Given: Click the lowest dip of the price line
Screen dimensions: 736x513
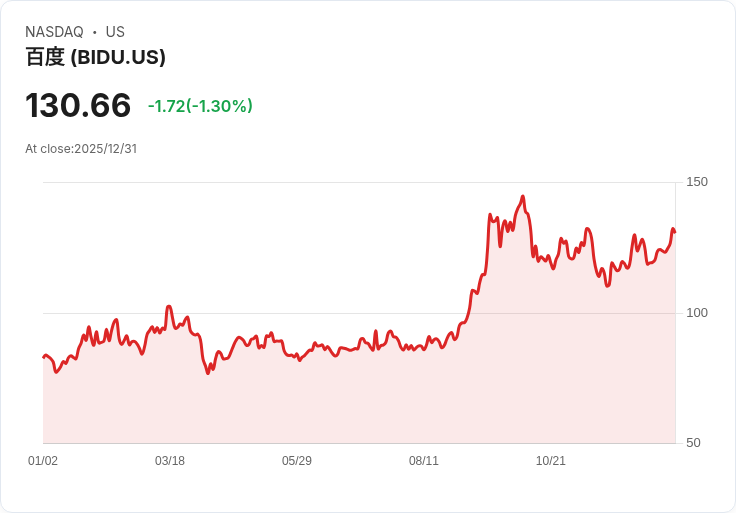Looking at the screenshot, I should pyautogui.click(x=208, y=373).
